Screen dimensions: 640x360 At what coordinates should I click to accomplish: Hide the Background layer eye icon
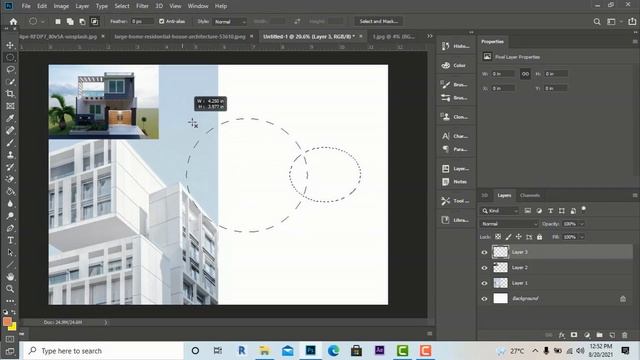point(484,299)
